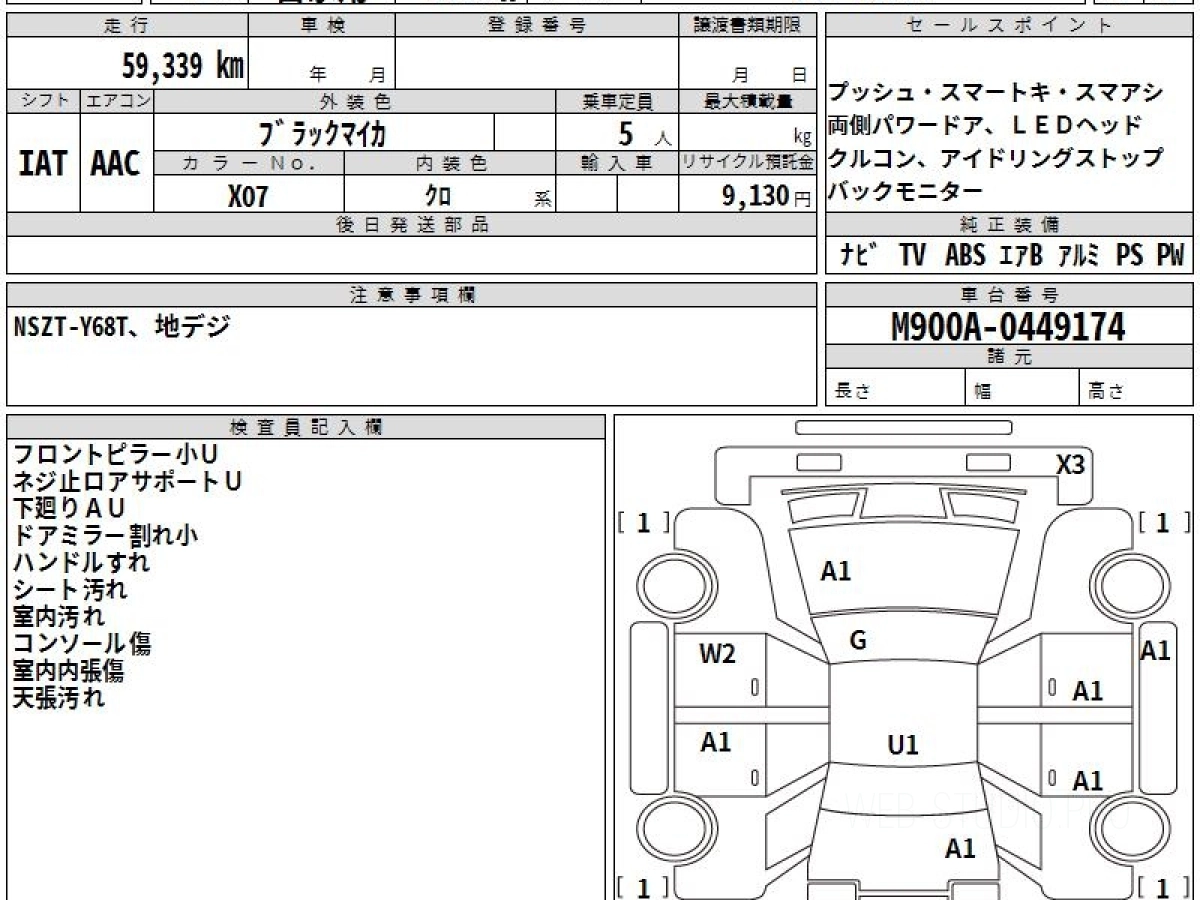Select the 登録番号 header cell

[x=537, y=26]
